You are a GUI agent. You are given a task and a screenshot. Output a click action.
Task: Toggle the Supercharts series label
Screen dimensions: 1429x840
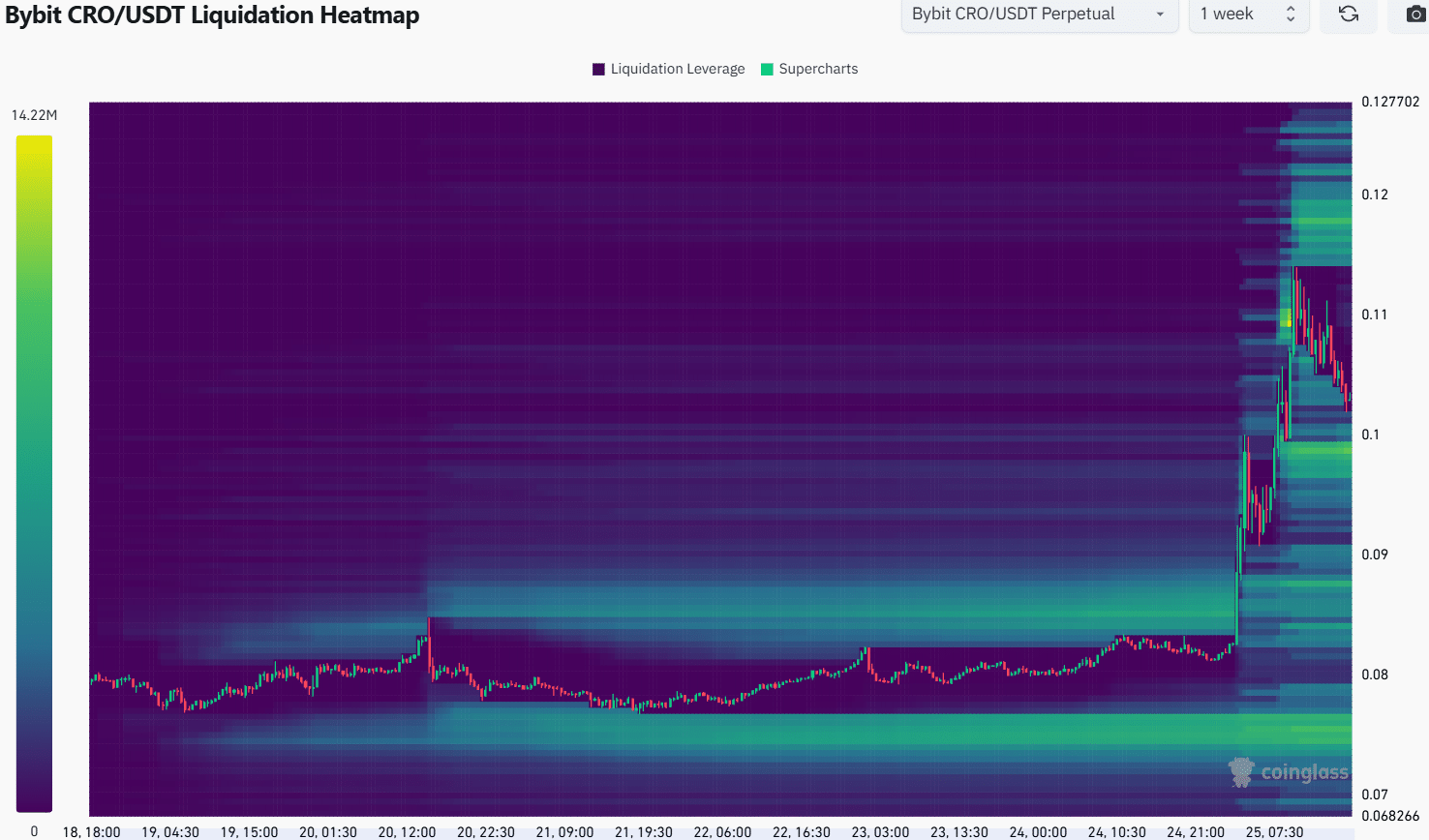pos(818,69)
